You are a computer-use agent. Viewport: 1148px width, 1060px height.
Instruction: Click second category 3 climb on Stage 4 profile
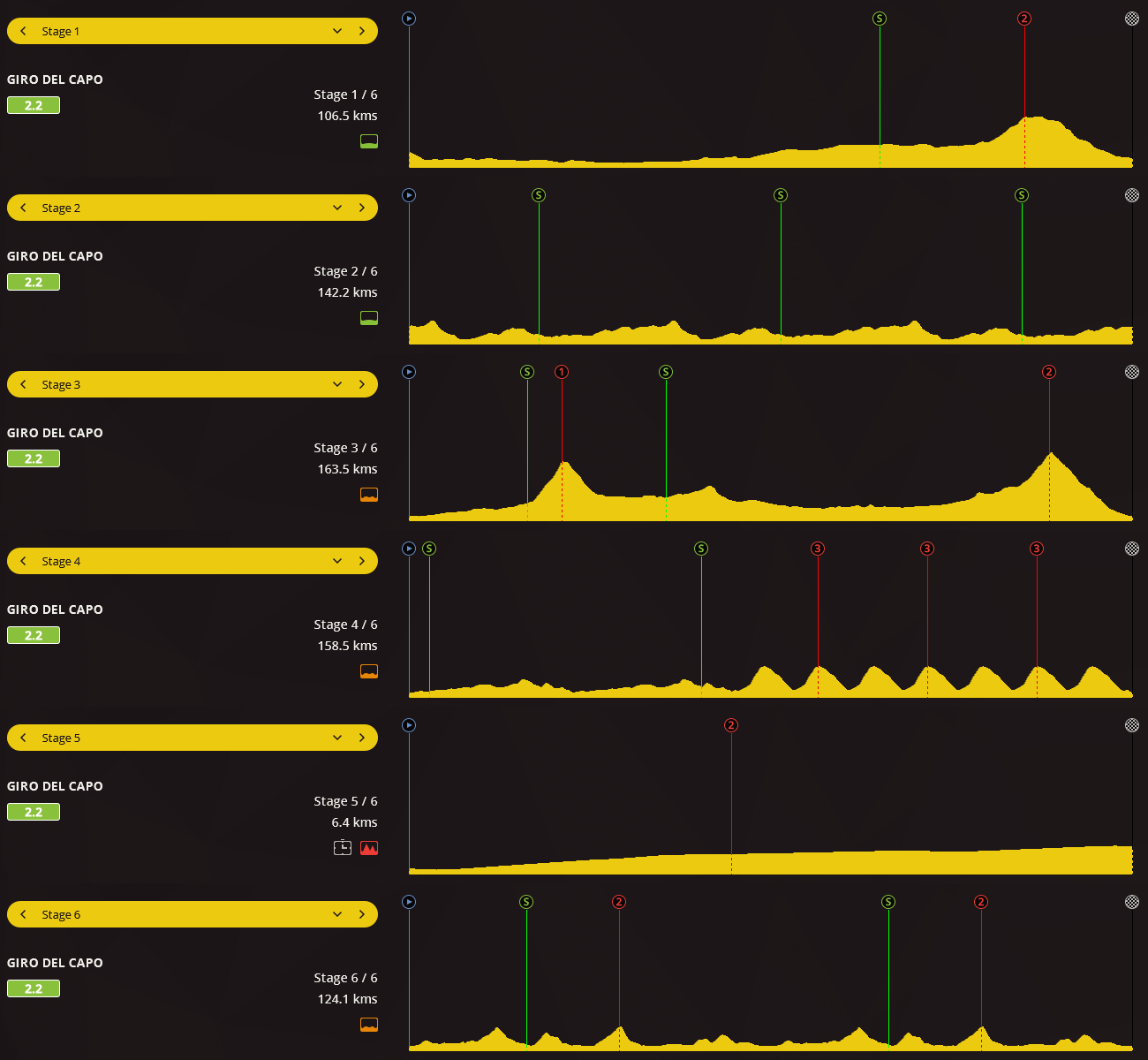927,549
